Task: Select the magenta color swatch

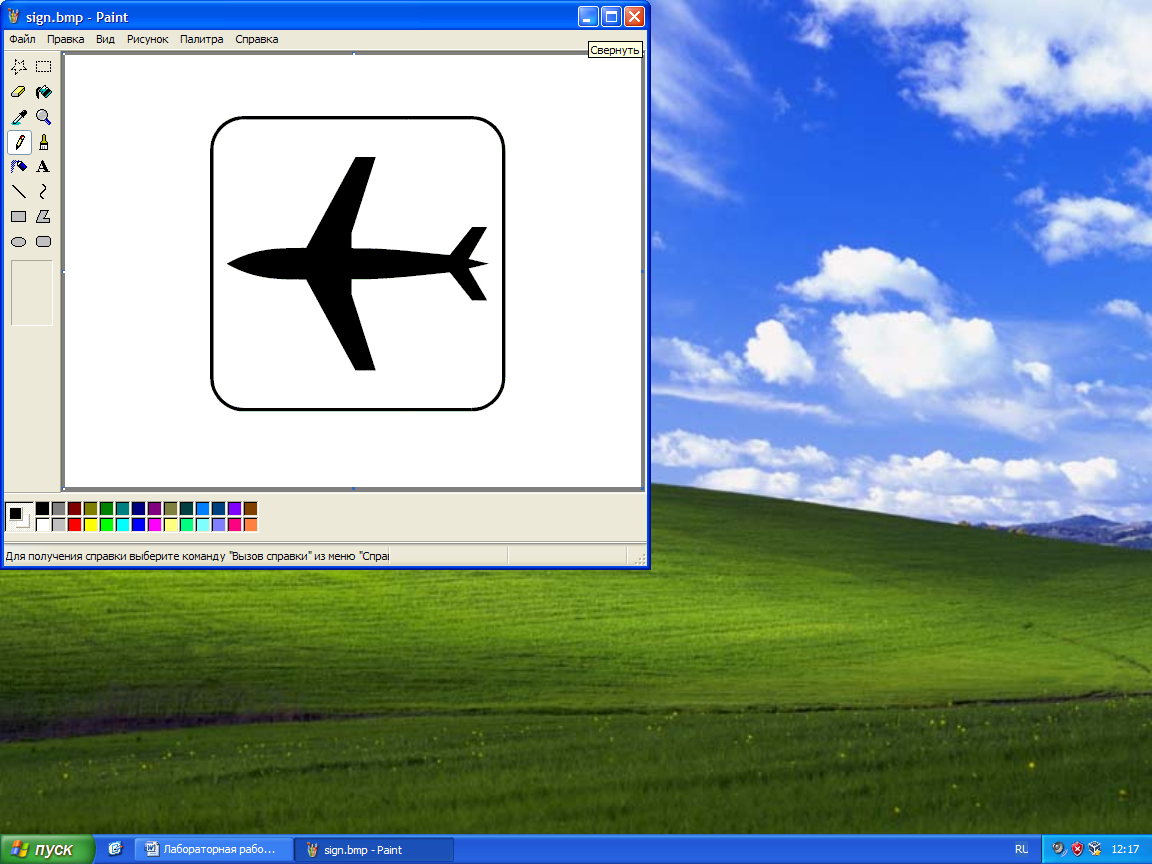Action: 154,525
